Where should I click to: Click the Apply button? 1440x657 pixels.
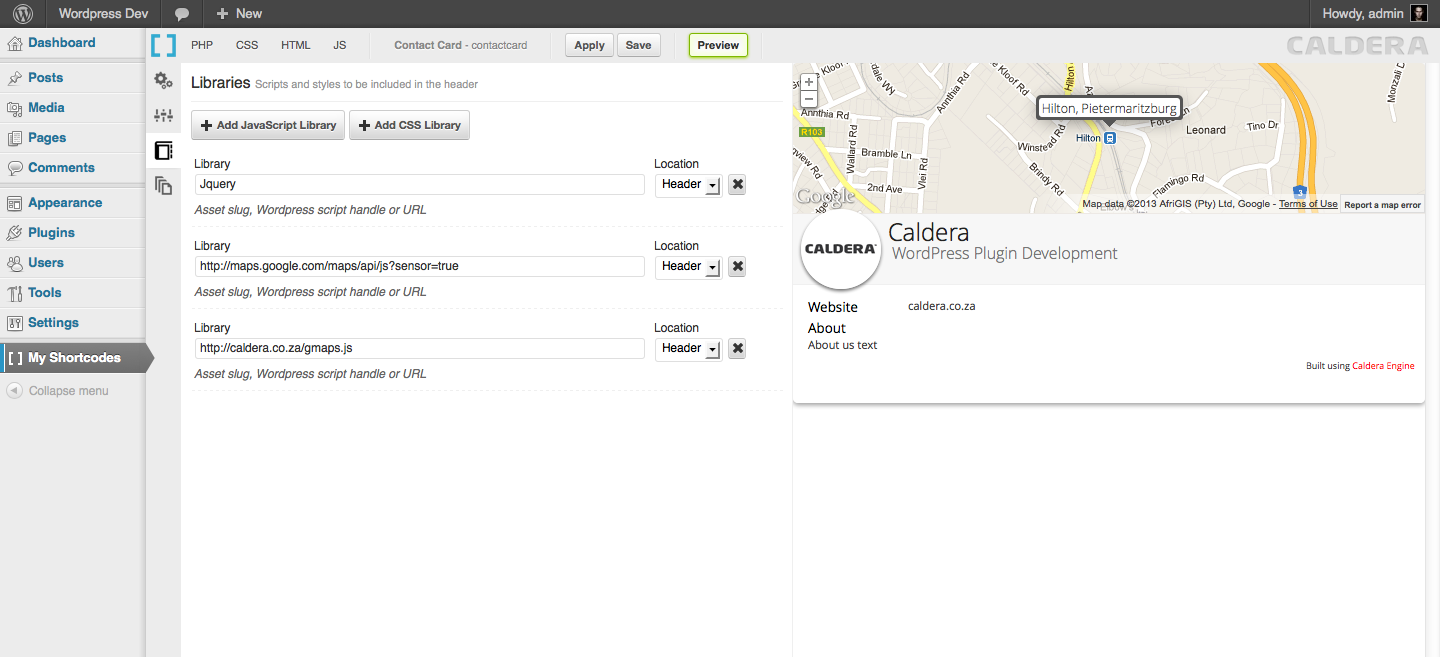(x=589, y=45)
